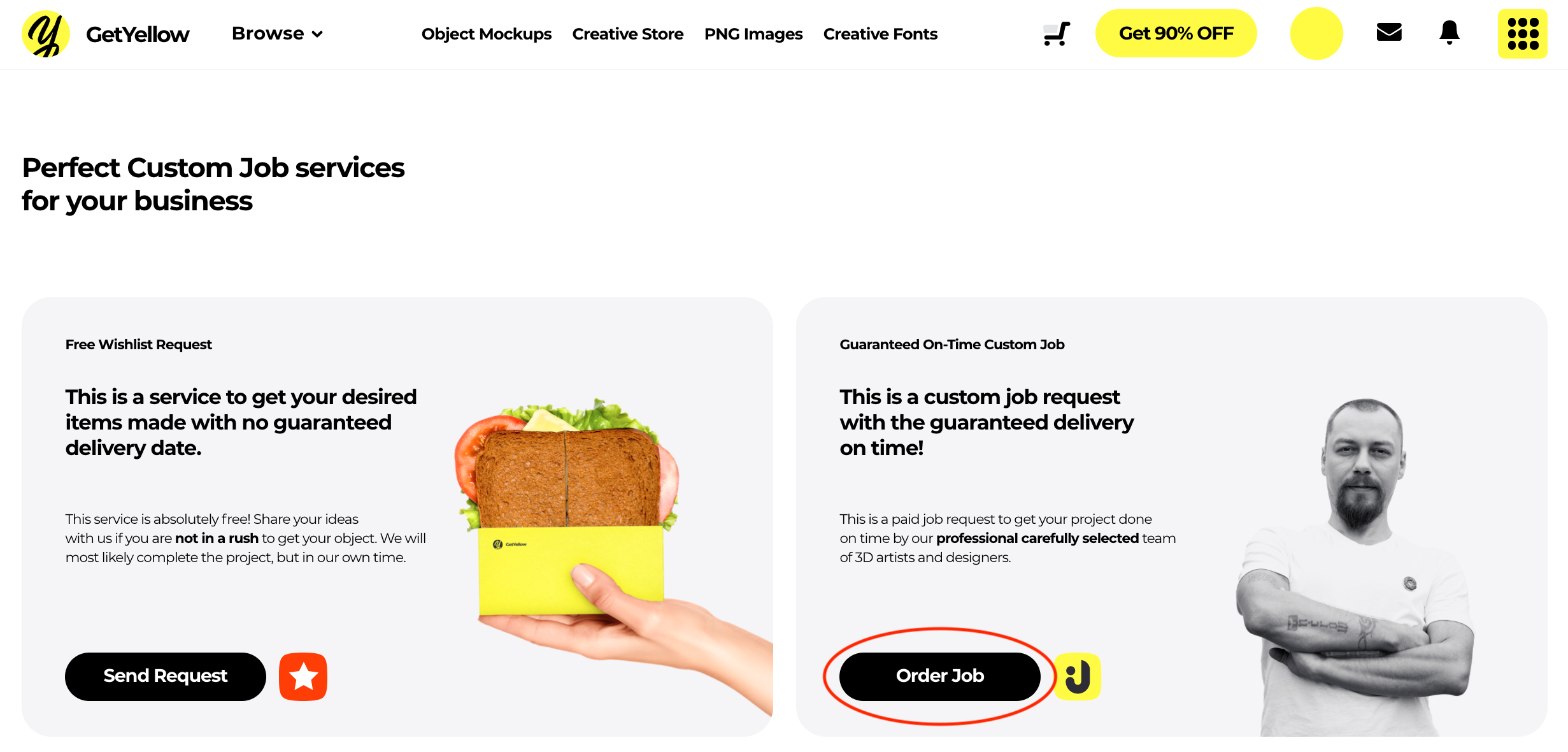1568x752 pixels.
Task: Select the Object Mockups menu item
Action: point(486,34)
